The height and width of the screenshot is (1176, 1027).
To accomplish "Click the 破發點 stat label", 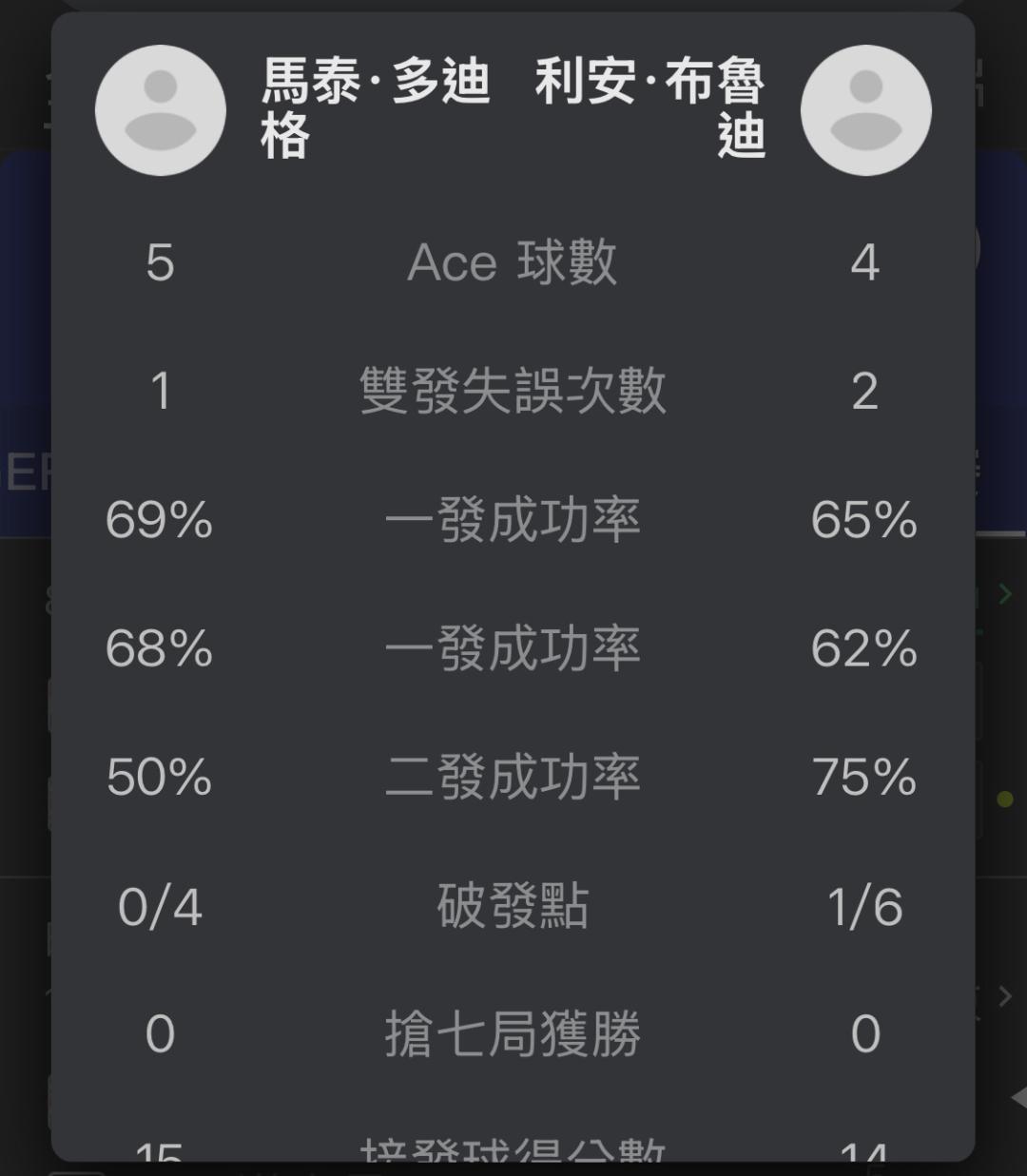I will pos(513,906).
